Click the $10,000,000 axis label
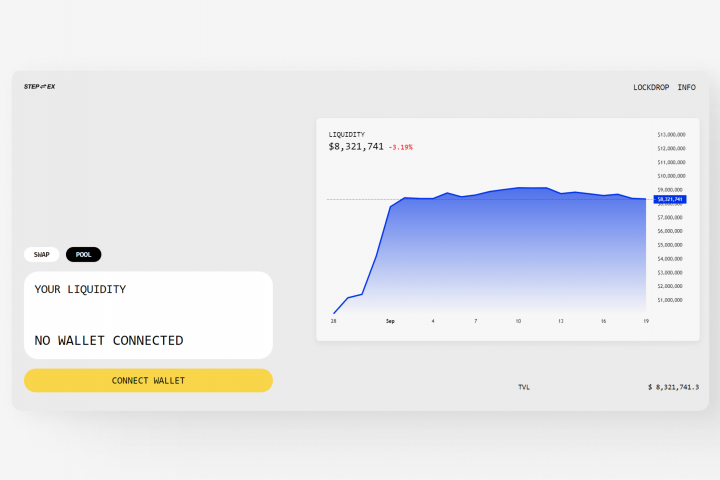The image size is (720, 480). tap(671, 176)
